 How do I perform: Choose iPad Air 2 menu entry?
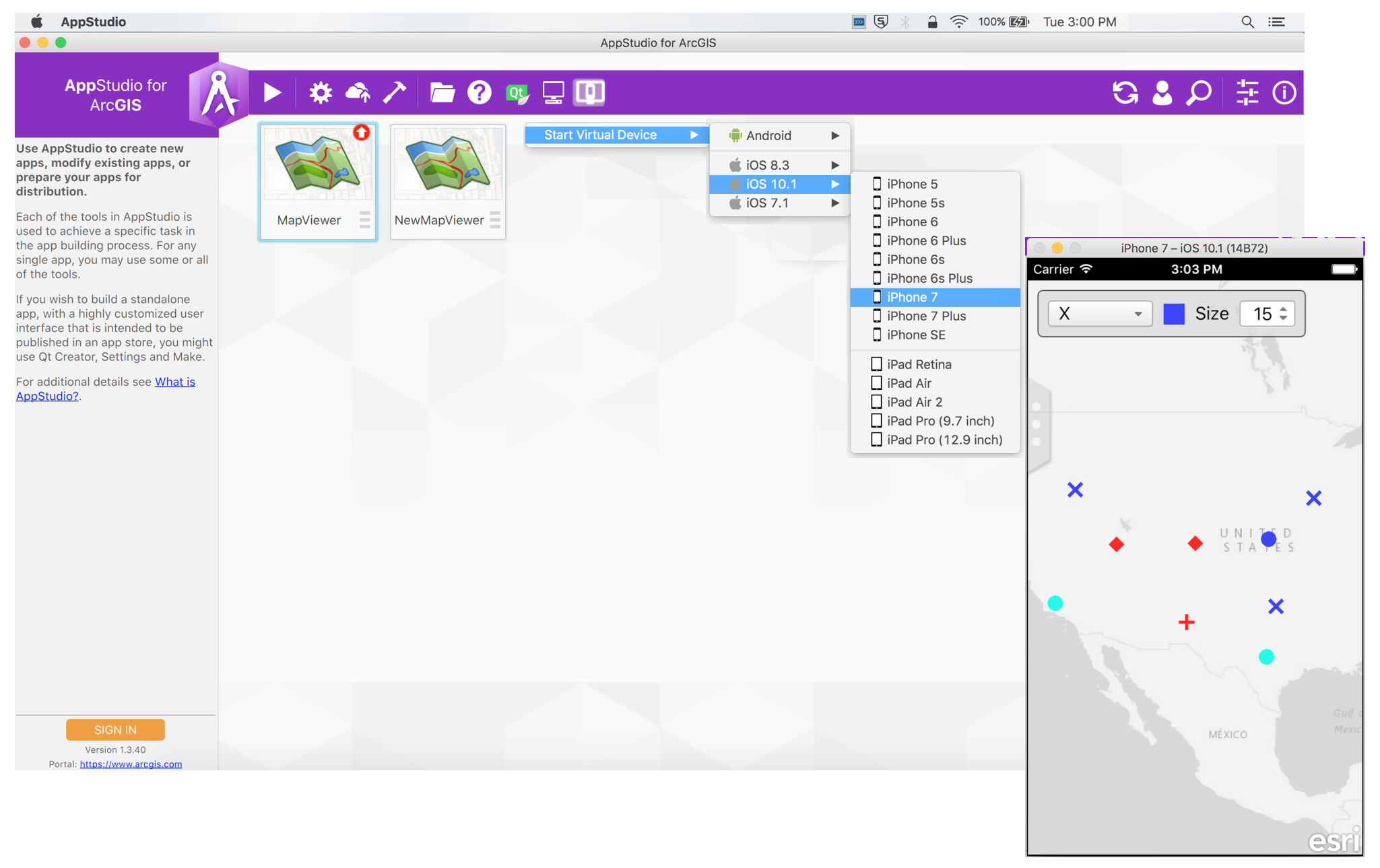coord(914,402)
